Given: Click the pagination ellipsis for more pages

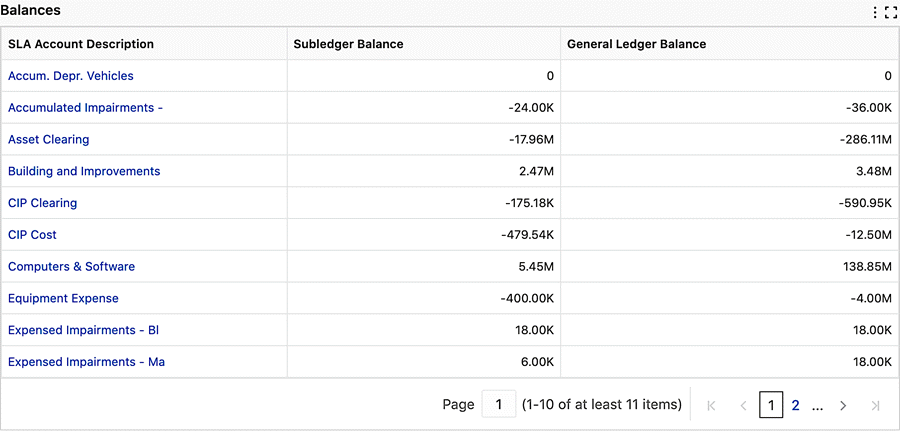Looking at the screenshot, I should pos(817,406).
